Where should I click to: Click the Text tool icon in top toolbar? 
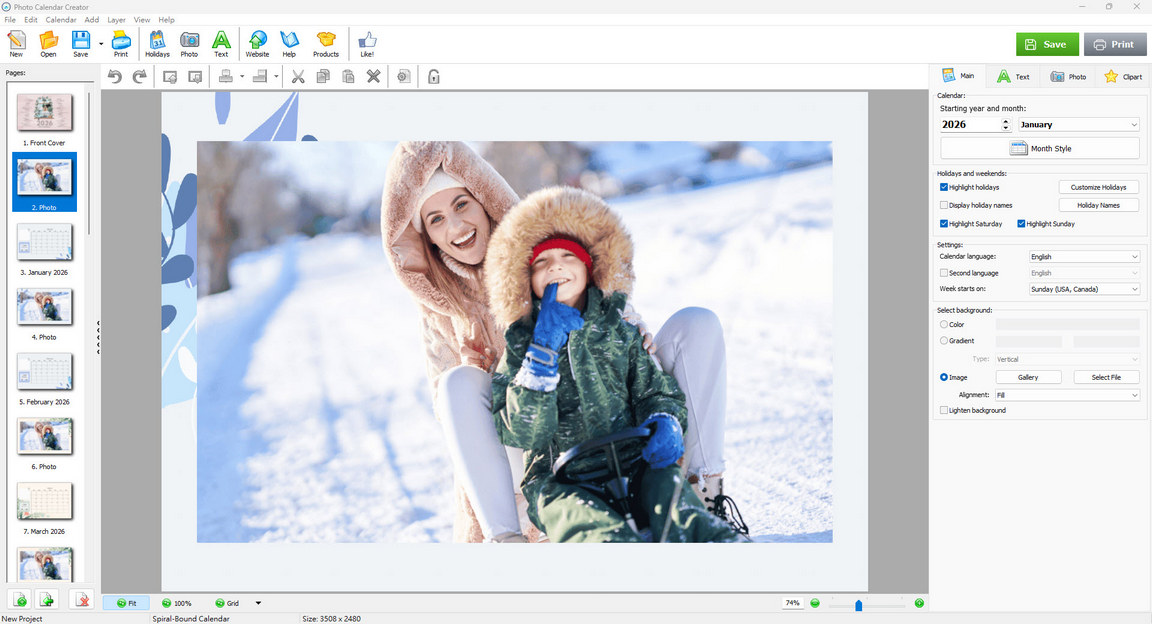pyautogui.click(x=221, y=43)
